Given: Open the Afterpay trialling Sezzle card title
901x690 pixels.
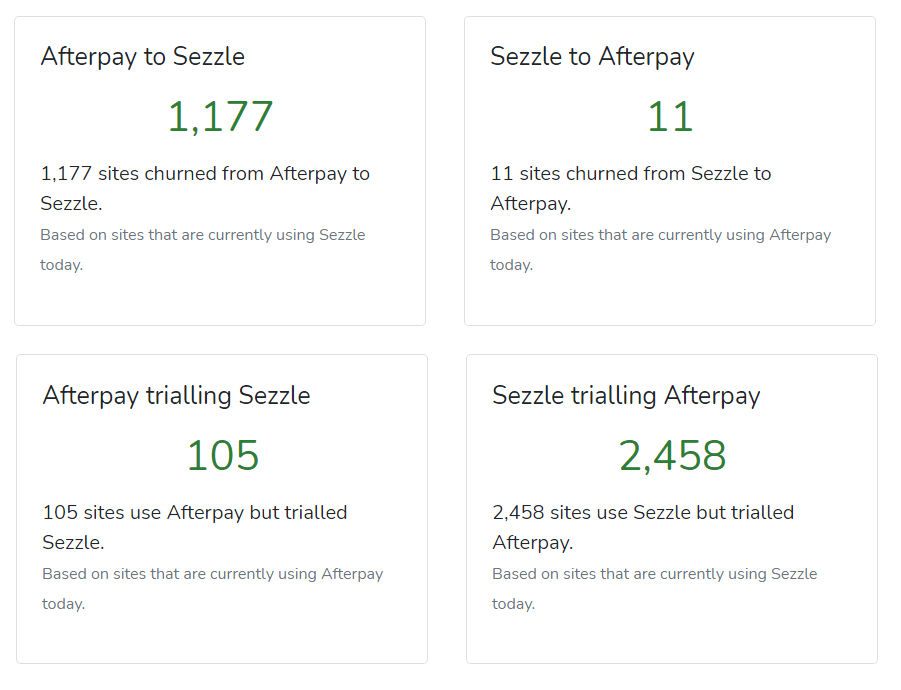Looking at the screenshot, I should point(176,396).
